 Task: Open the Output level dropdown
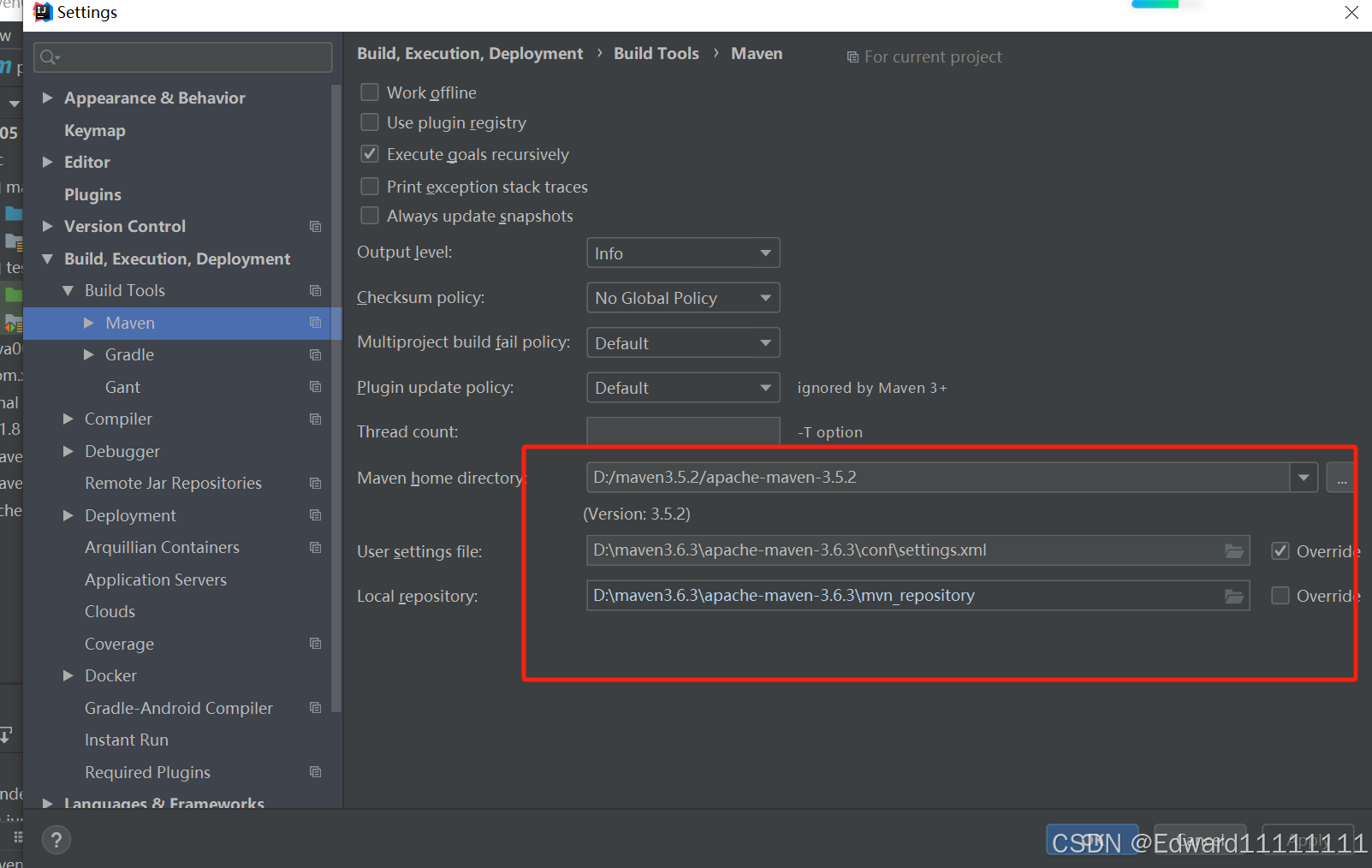(683, 253)
